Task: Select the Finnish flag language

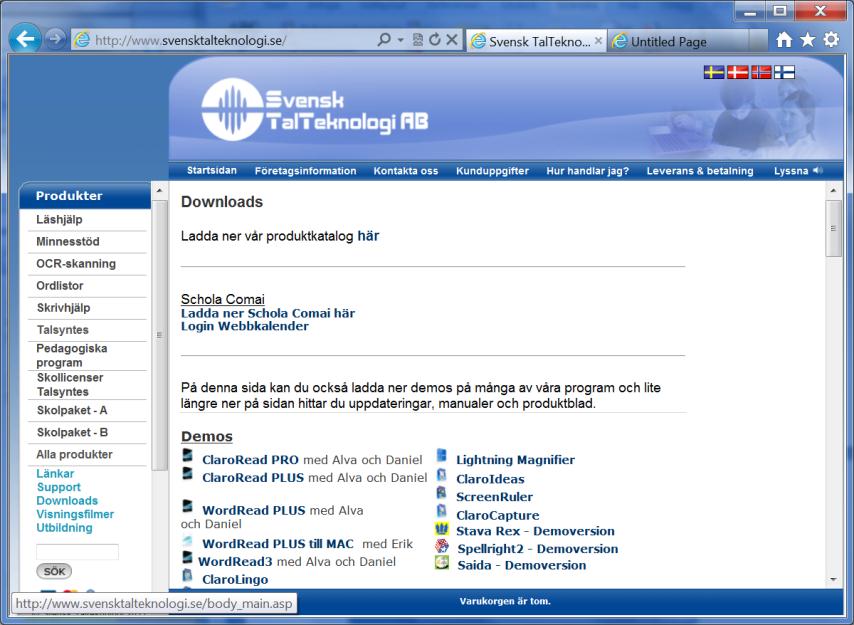Action: (784, 72)
